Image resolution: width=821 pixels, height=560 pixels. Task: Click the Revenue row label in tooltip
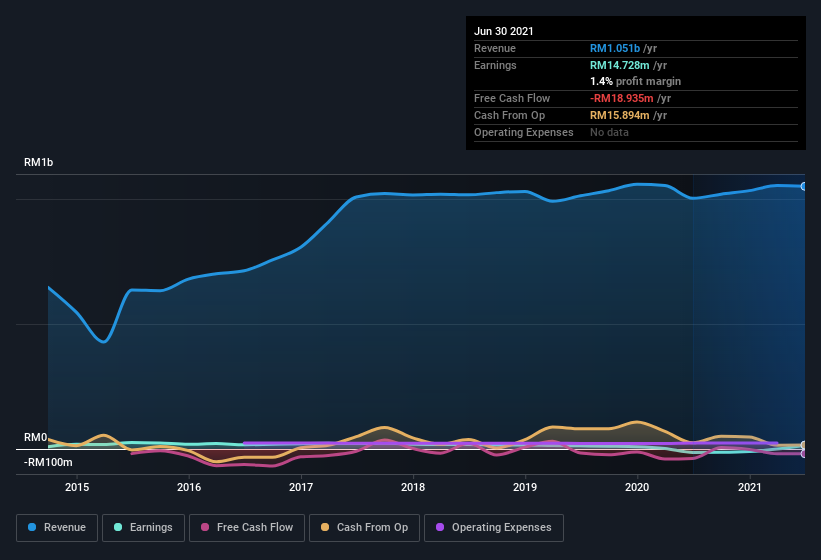[x=495, y=48]
